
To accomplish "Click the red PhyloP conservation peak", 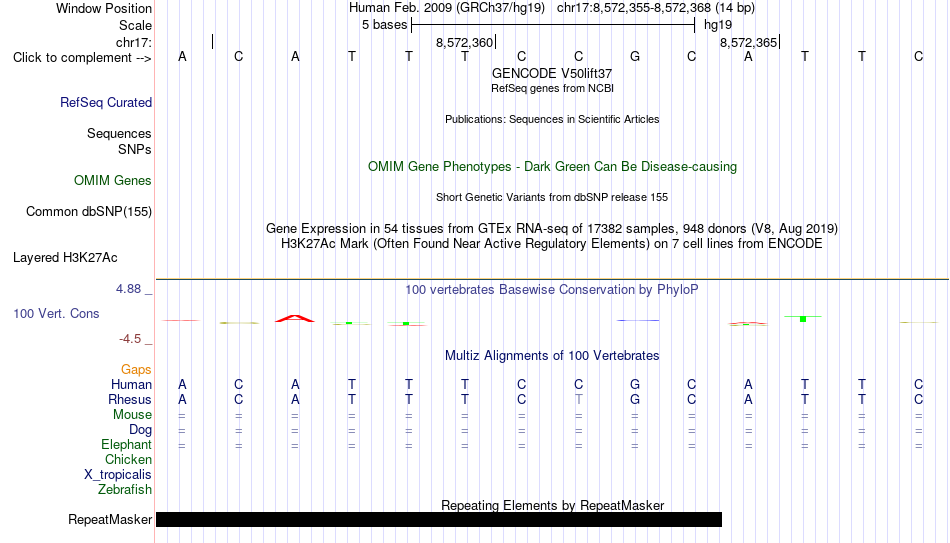I will 295,318.
